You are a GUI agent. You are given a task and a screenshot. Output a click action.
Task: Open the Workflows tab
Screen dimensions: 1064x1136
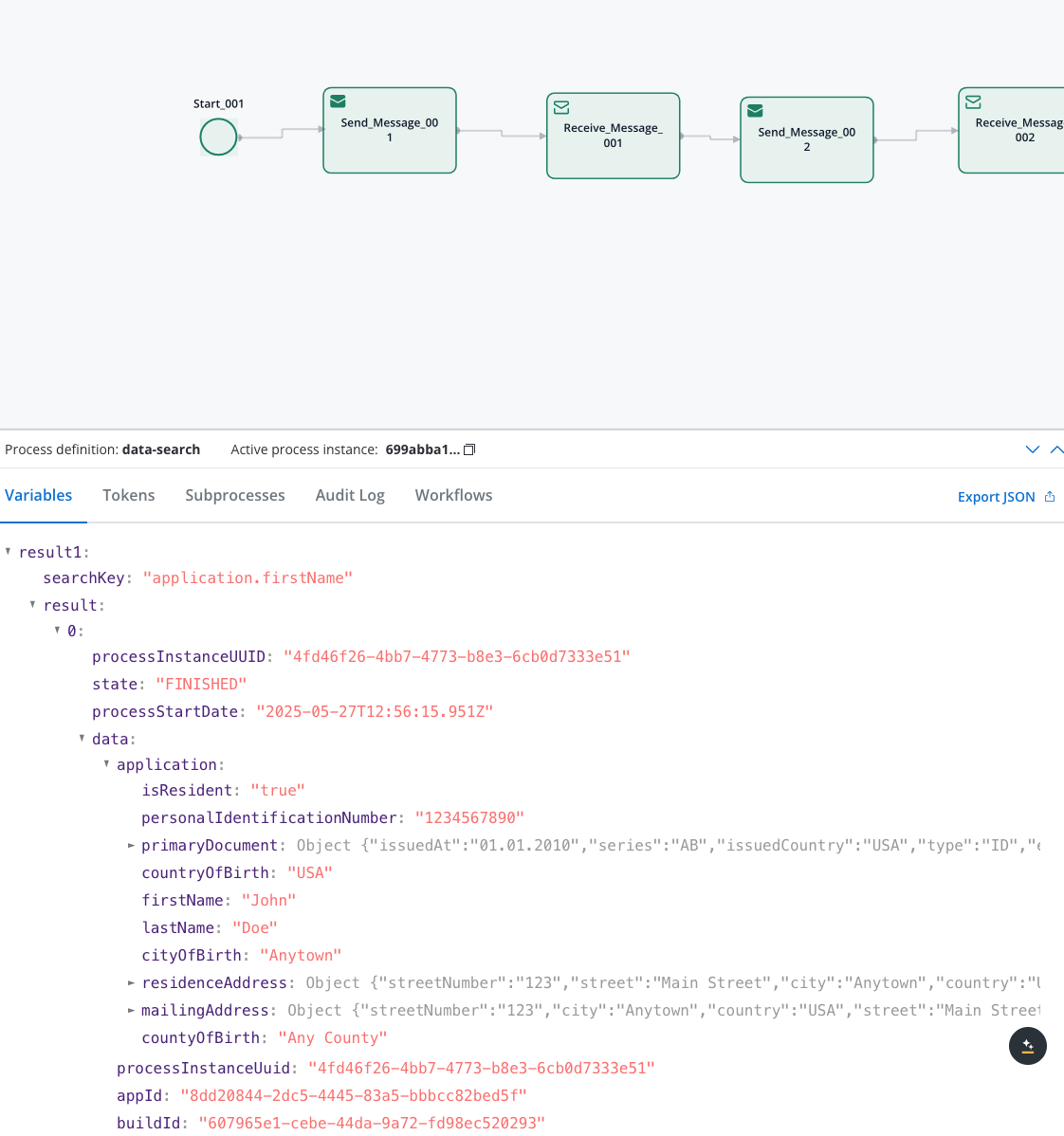tap(453, 496)
